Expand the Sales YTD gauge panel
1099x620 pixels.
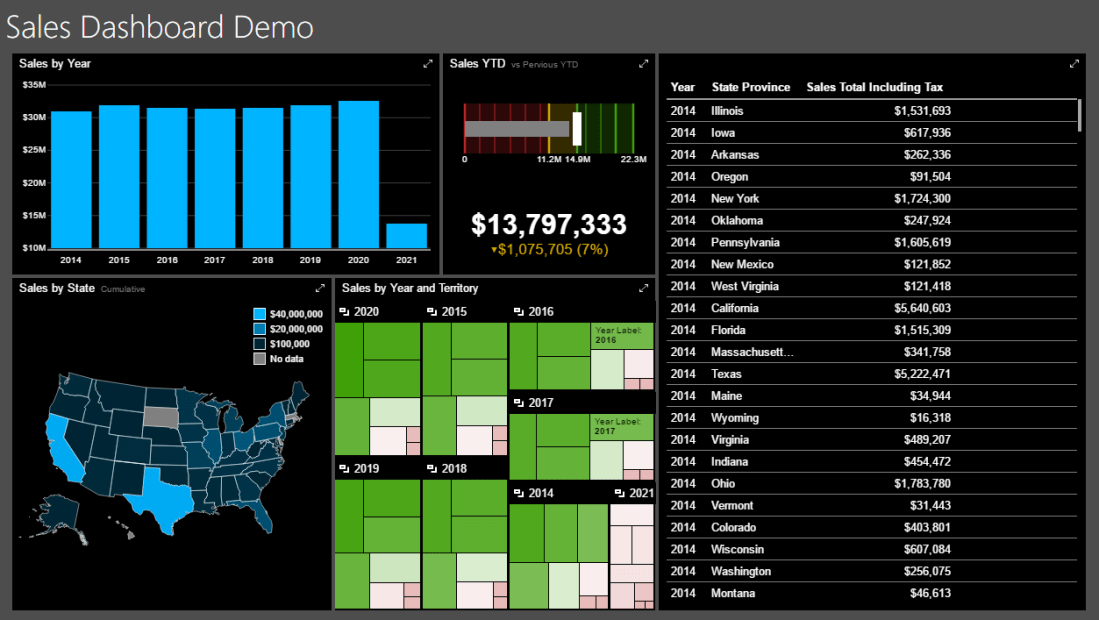click(644, 64)
